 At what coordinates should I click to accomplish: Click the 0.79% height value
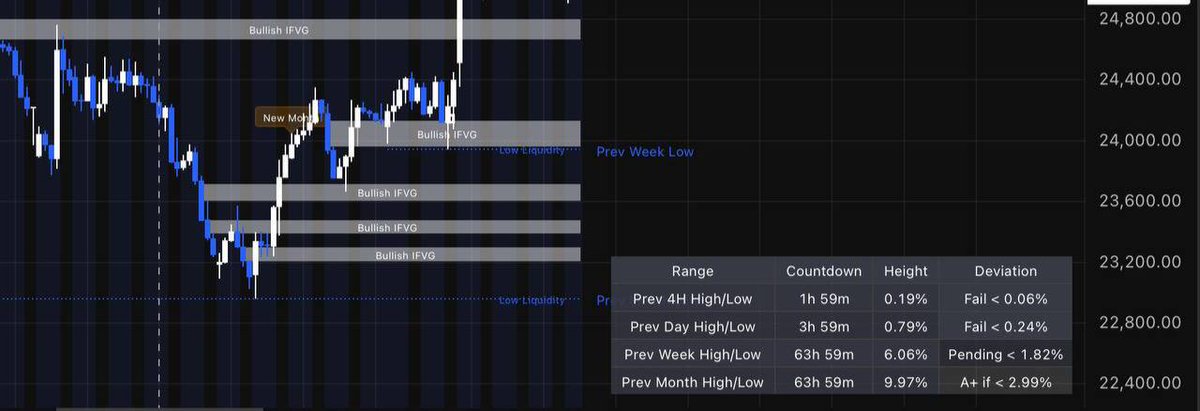point(906,326)
